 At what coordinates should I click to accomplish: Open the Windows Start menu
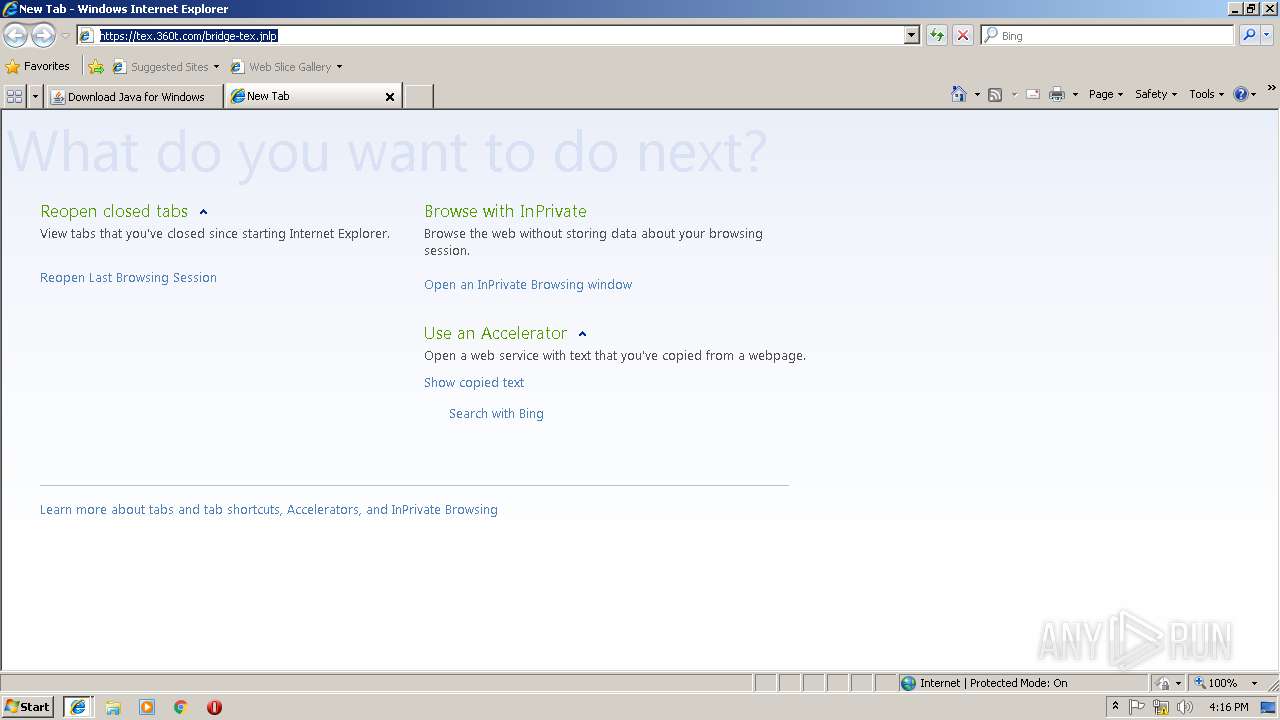coord(28,707)
